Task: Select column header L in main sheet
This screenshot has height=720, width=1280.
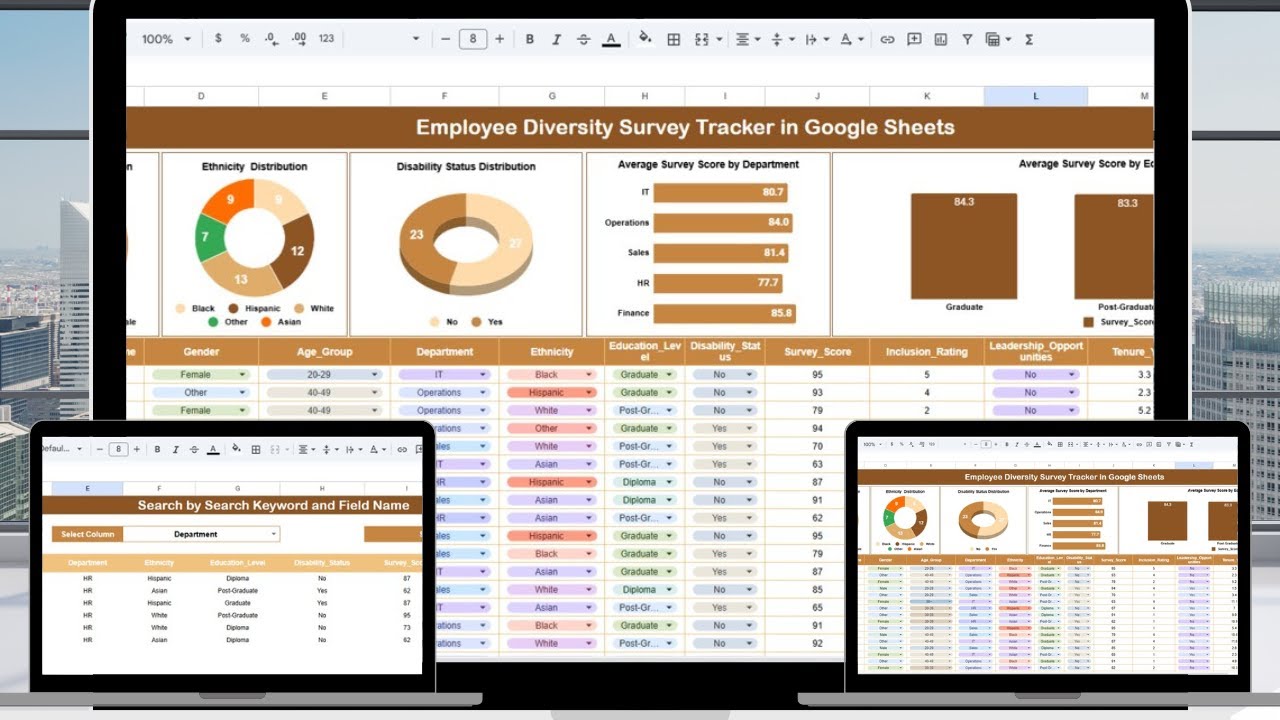Action: (x=1036, y=96)
